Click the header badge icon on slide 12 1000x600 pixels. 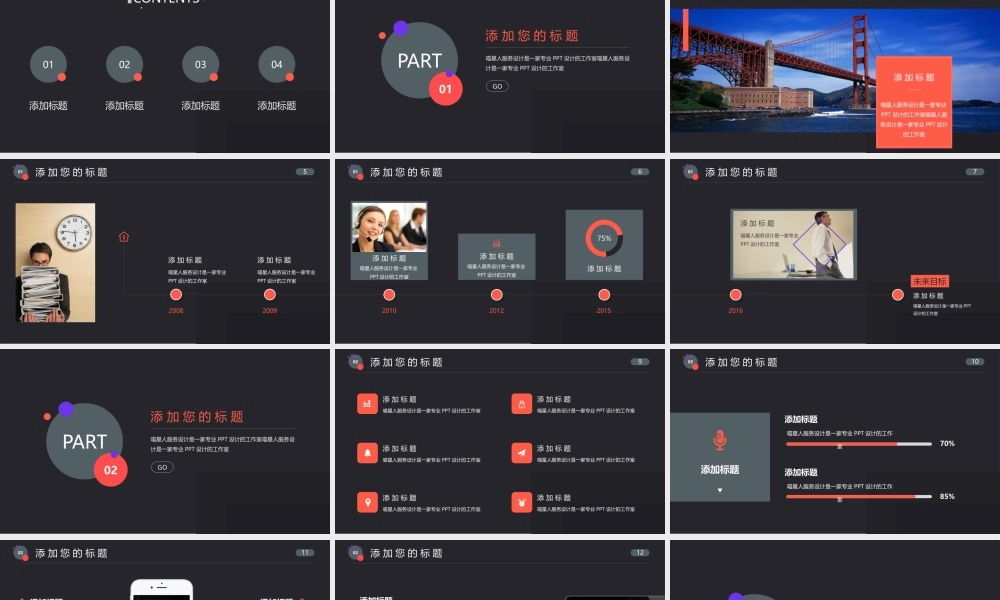(x=356, y=553)
